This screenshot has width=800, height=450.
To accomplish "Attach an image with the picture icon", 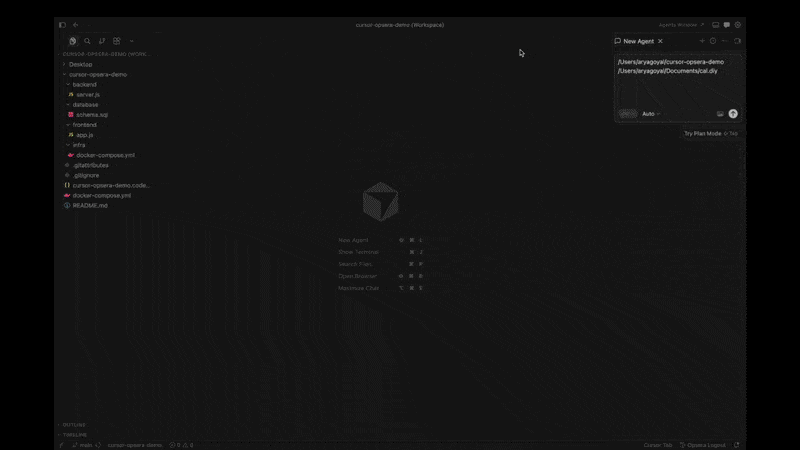I will (x=720, y=114).
